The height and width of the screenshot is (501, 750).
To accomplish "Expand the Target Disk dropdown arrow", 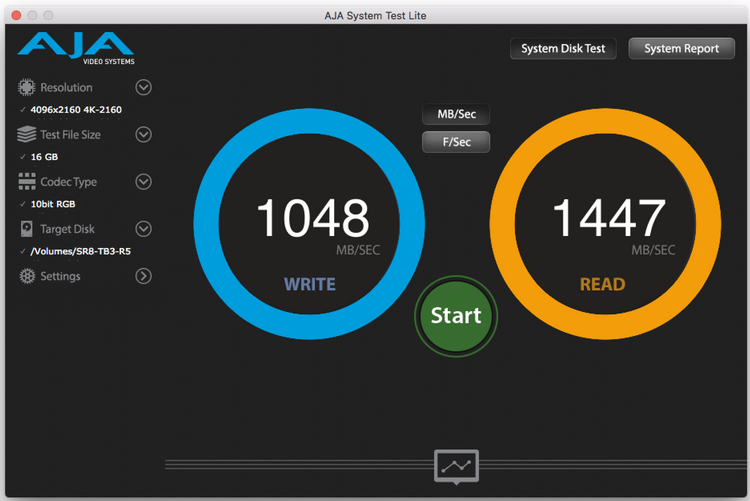I will coord(143,229).
